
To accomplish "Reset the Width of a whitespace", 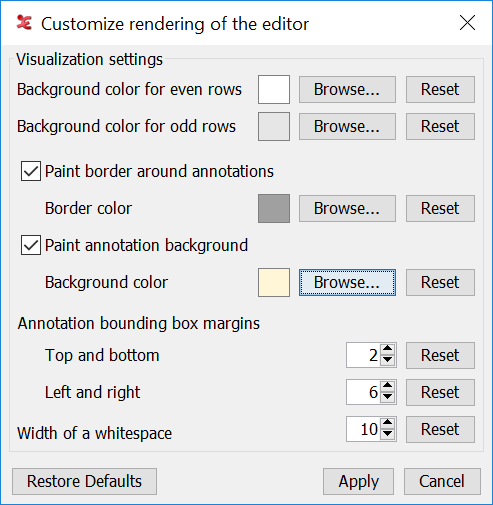I will [440, 429].
